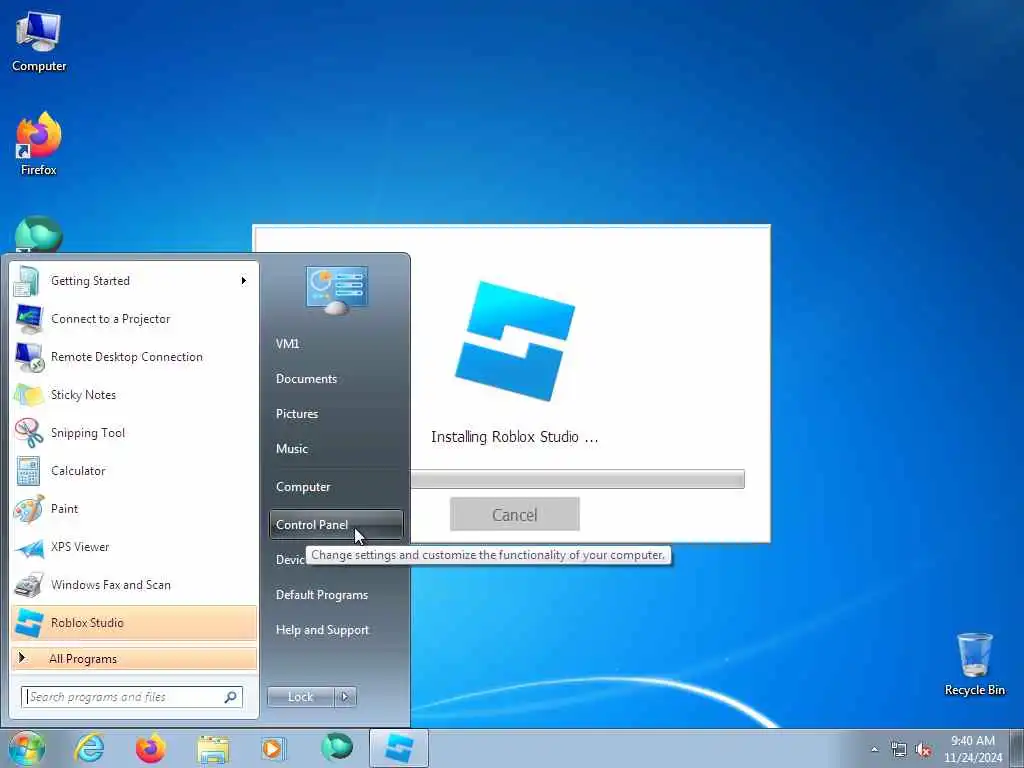Click the Connect to a Projector icon

coord(29,319)
